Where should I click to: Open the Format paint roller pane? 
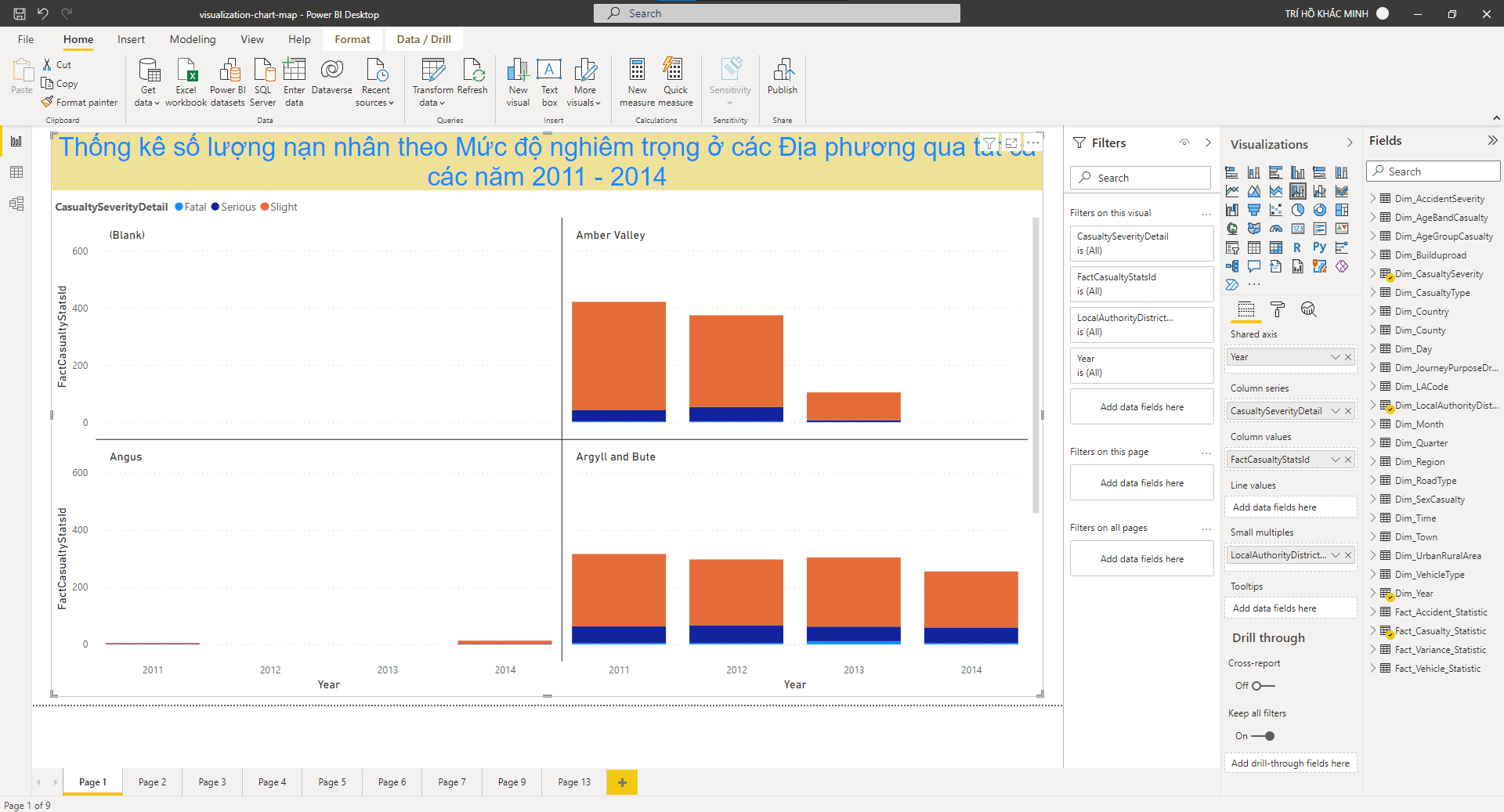click(1278, 309)
